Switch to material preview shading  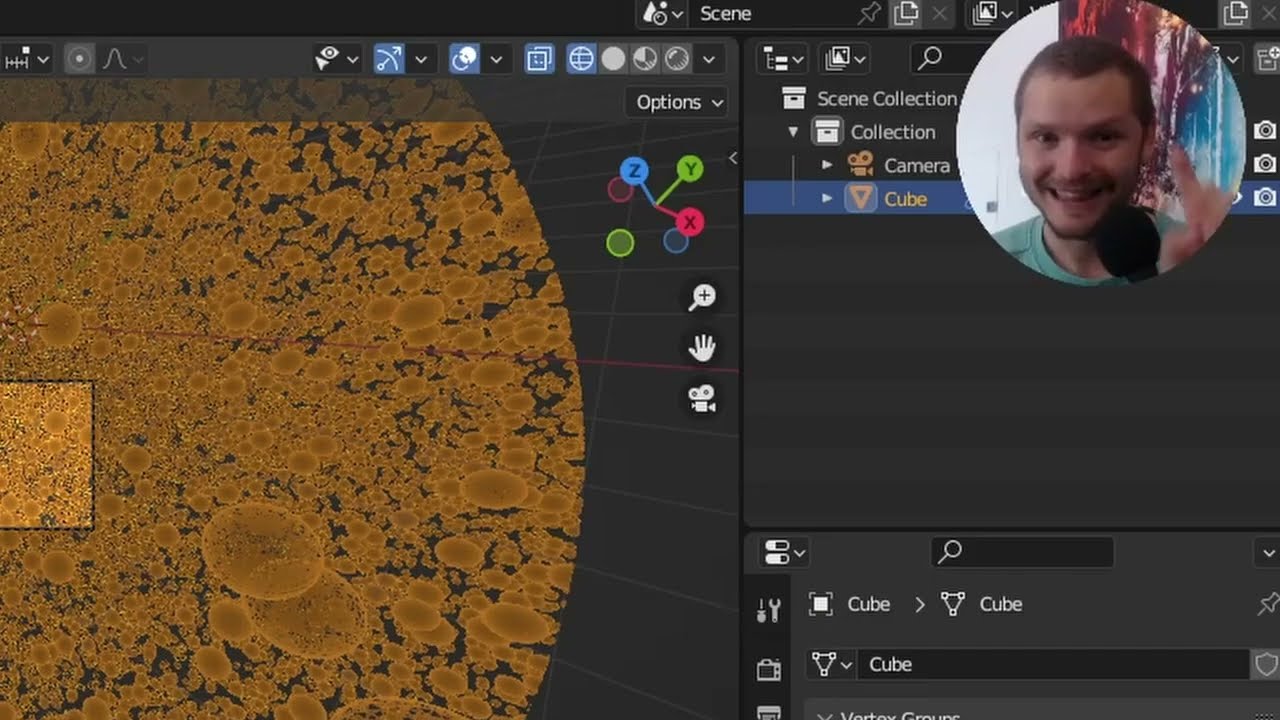point(645,60)
